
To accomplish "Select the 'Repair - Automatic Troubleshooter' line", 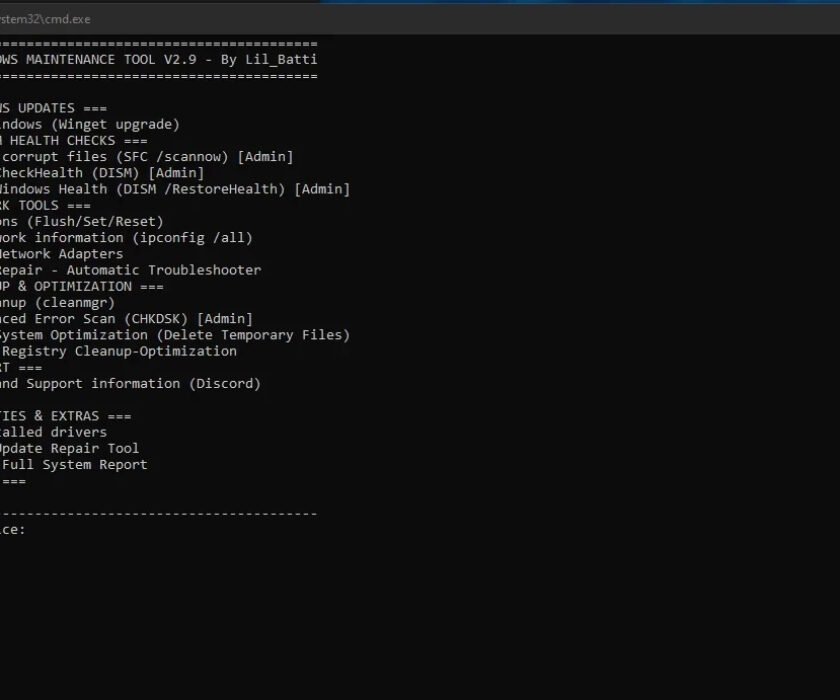I will (131, 270).
